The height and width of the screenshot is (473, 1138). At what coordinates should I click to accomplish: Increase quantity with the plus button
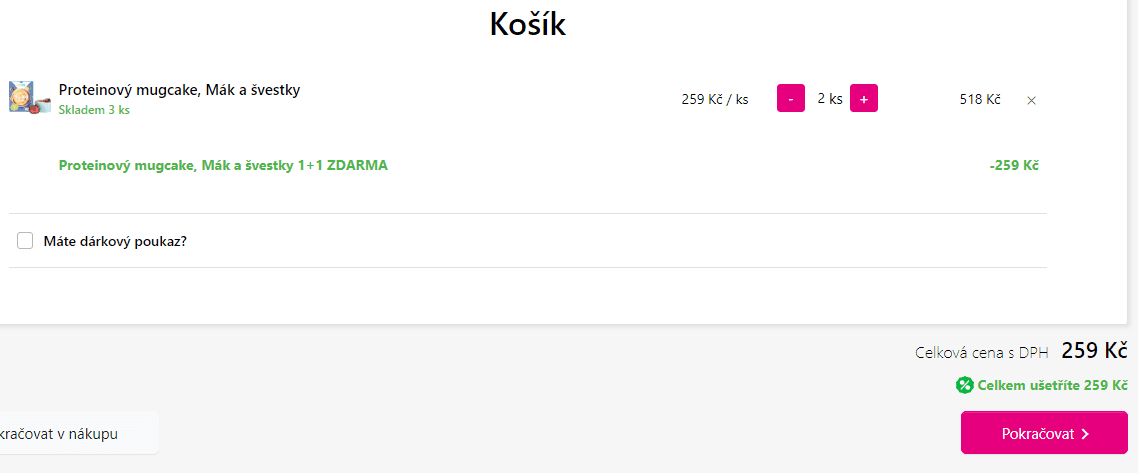point(864,99)
